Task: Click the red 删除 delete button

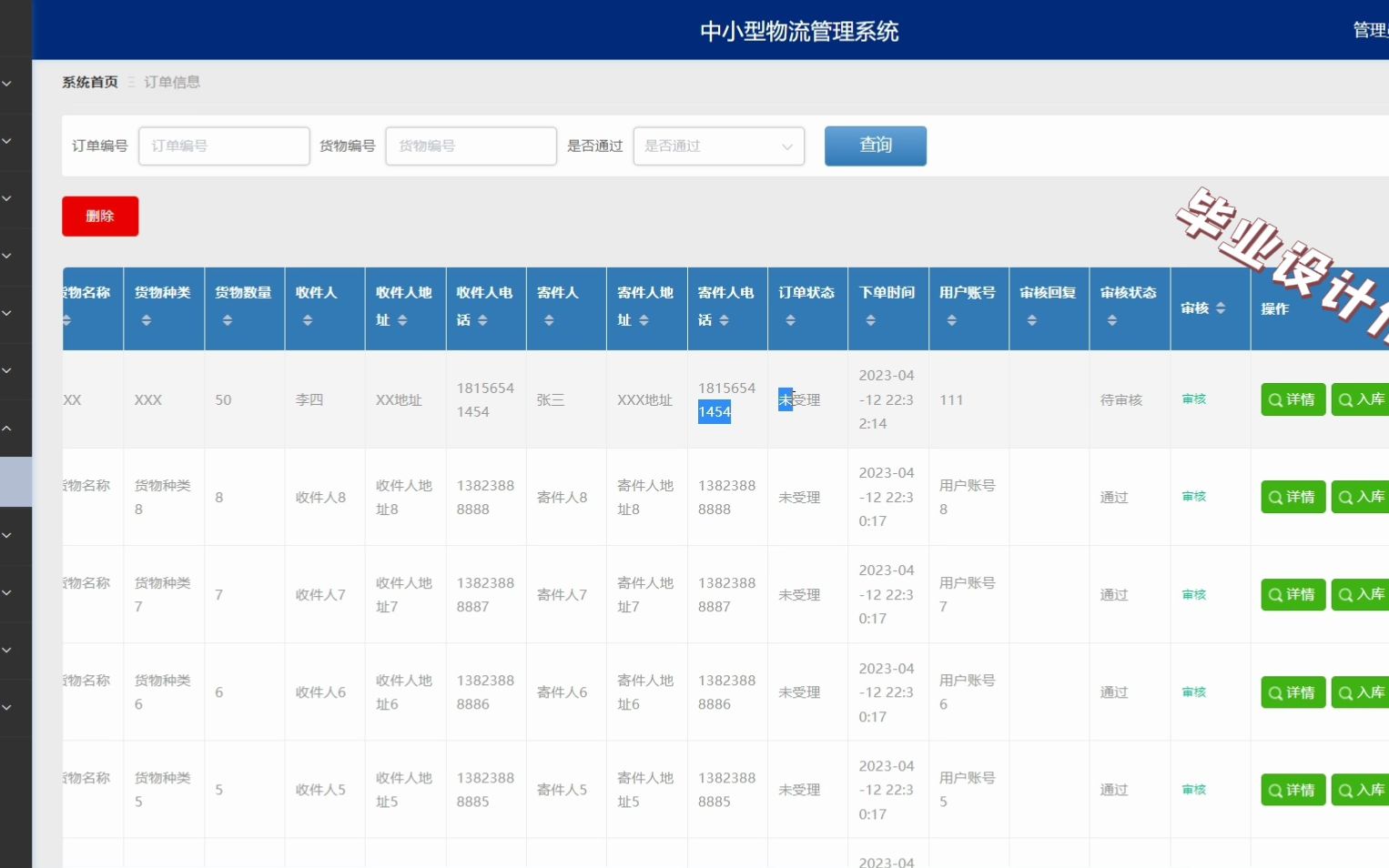Action: 100,216
